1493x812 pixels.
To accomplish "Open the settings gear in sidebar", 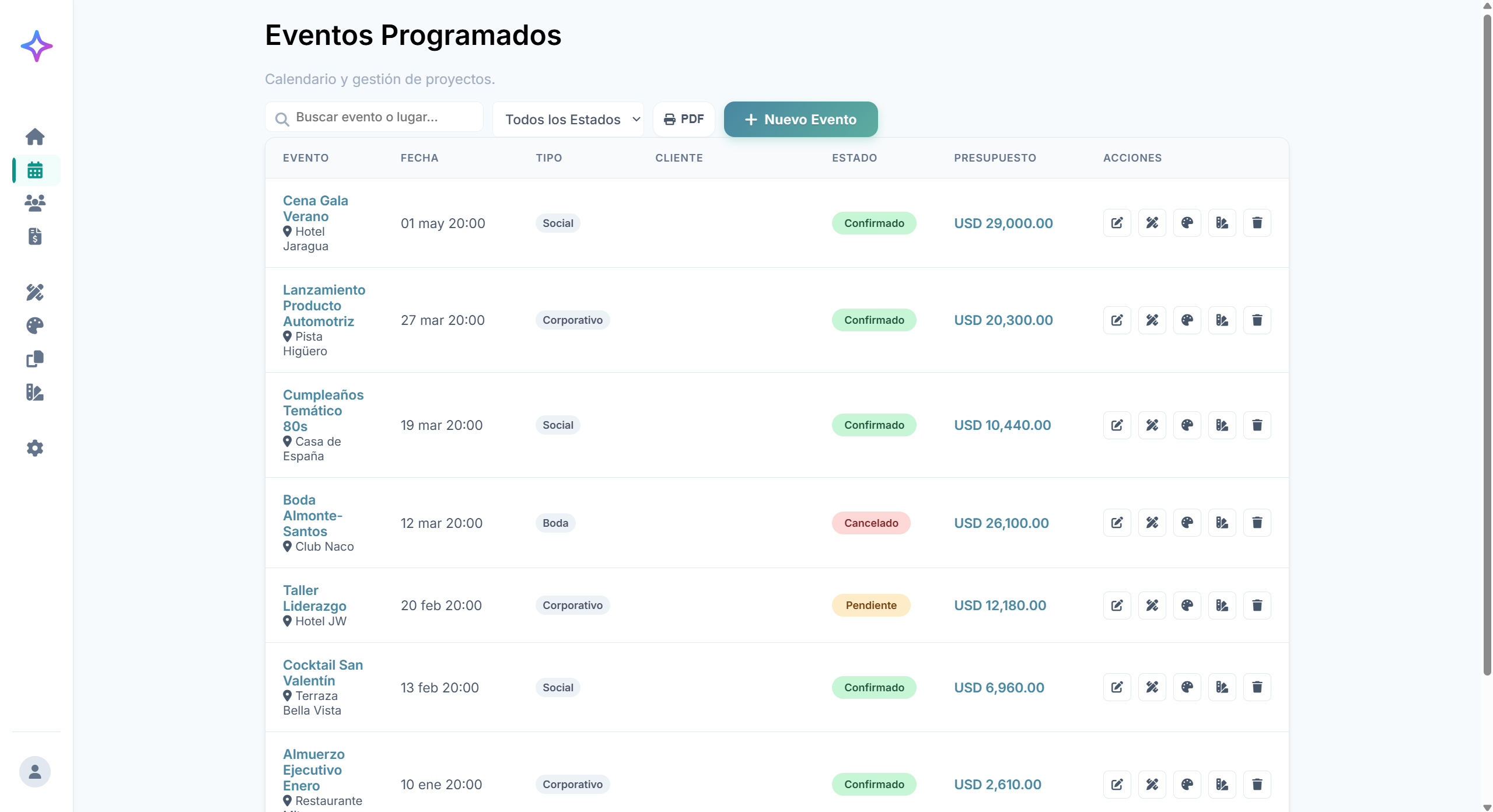I will tap(35, 448).
